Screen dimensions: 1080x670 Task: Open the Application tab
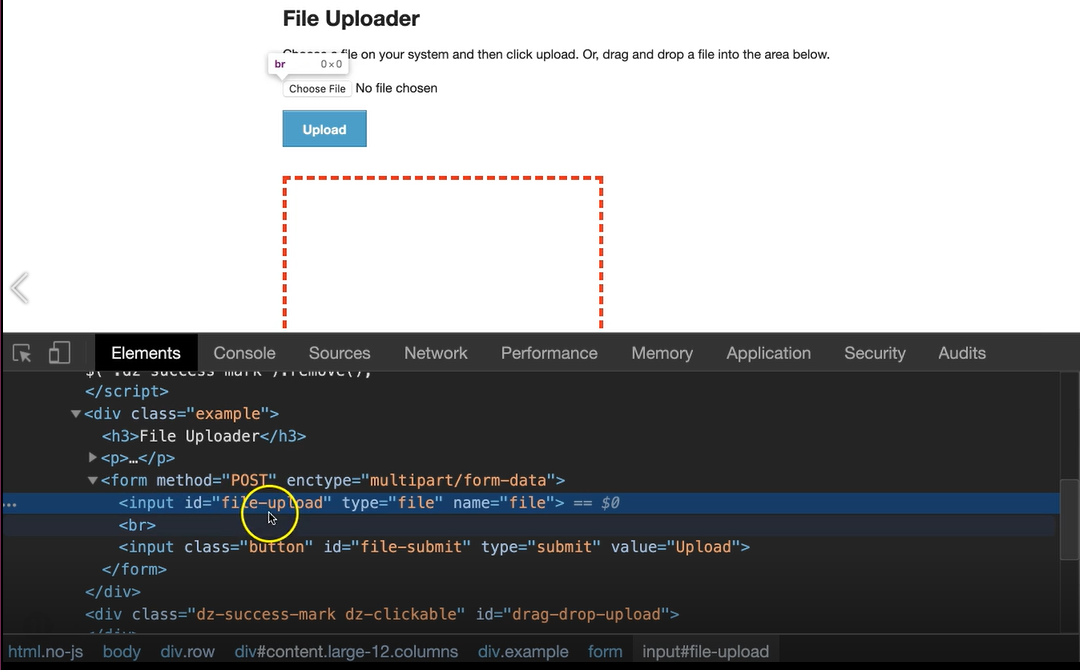769,353
